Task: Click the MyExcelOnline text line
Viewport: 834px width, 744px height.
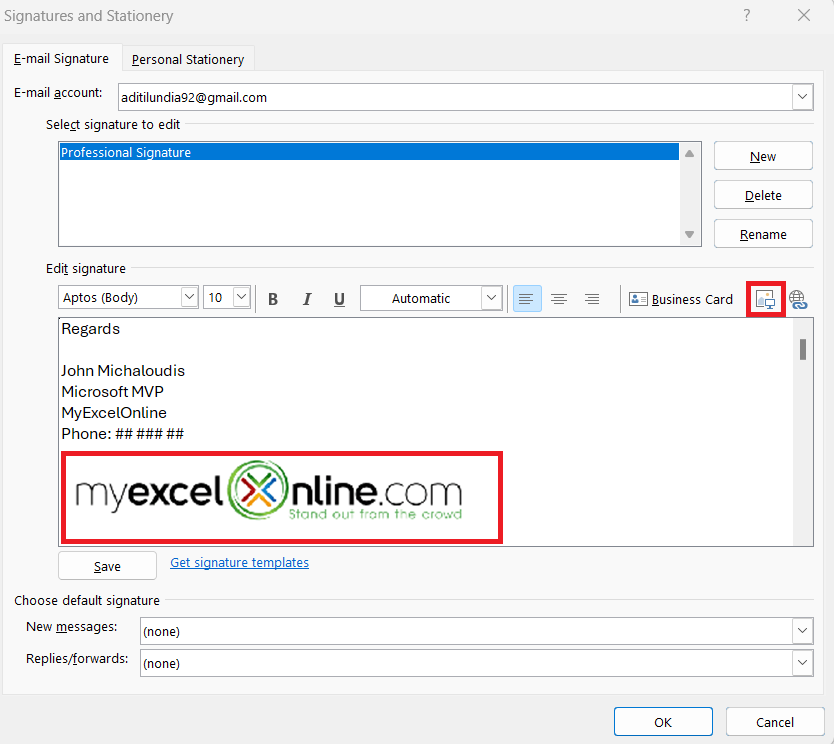Action: pyautogui.click(x=114, y=413)
